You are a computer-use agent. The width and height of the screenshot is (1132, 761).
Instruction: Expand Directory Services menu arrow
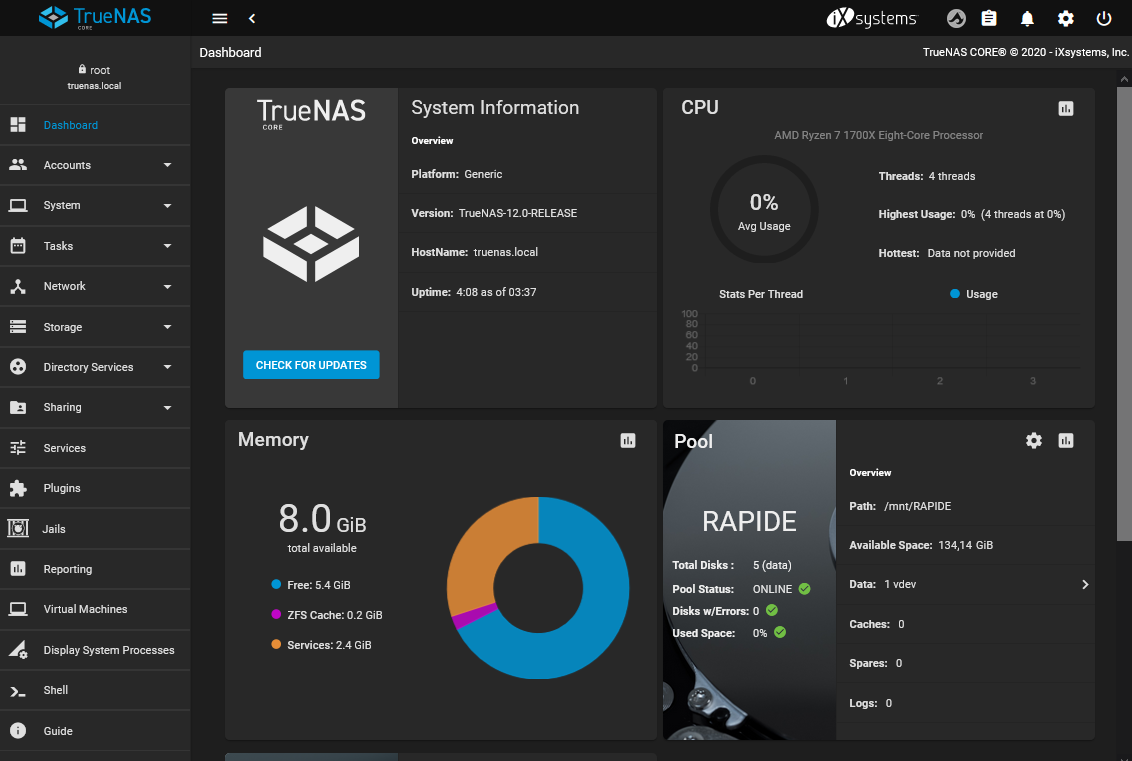(x=167, y=367)
